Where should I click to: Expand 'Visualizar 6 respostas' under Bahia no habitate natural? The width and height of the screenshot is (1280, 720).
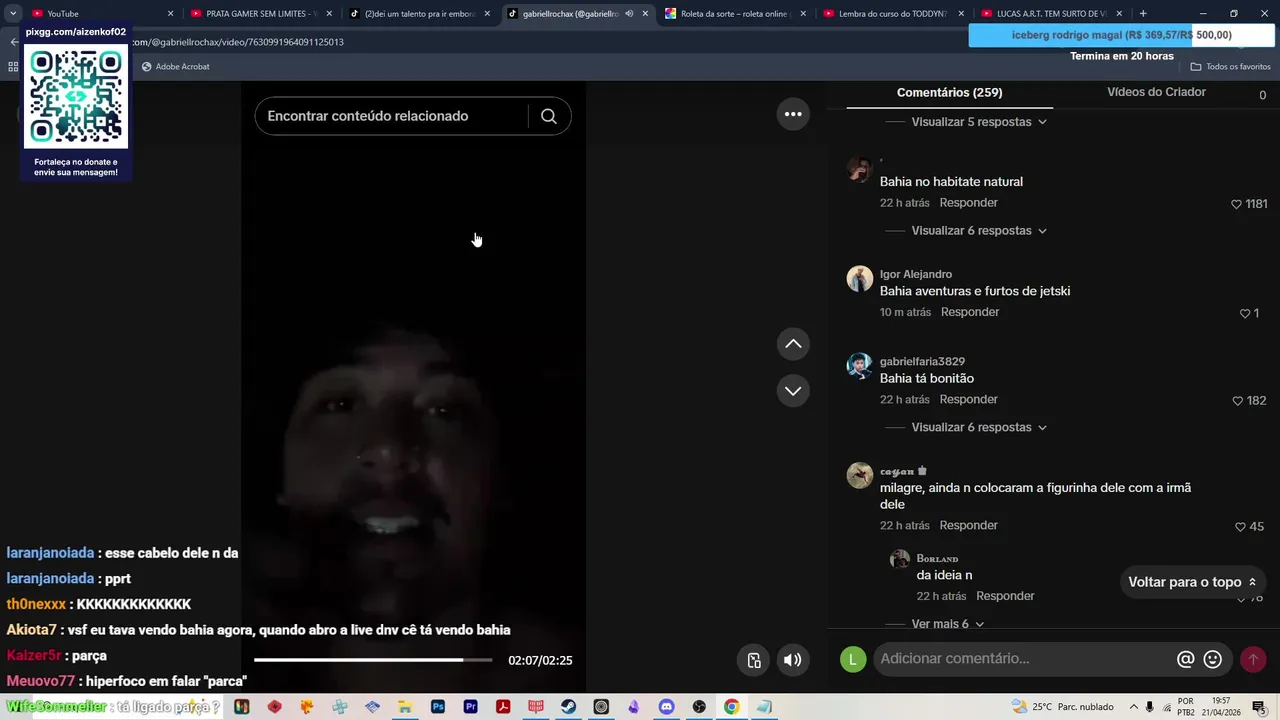tap(978, 231)
